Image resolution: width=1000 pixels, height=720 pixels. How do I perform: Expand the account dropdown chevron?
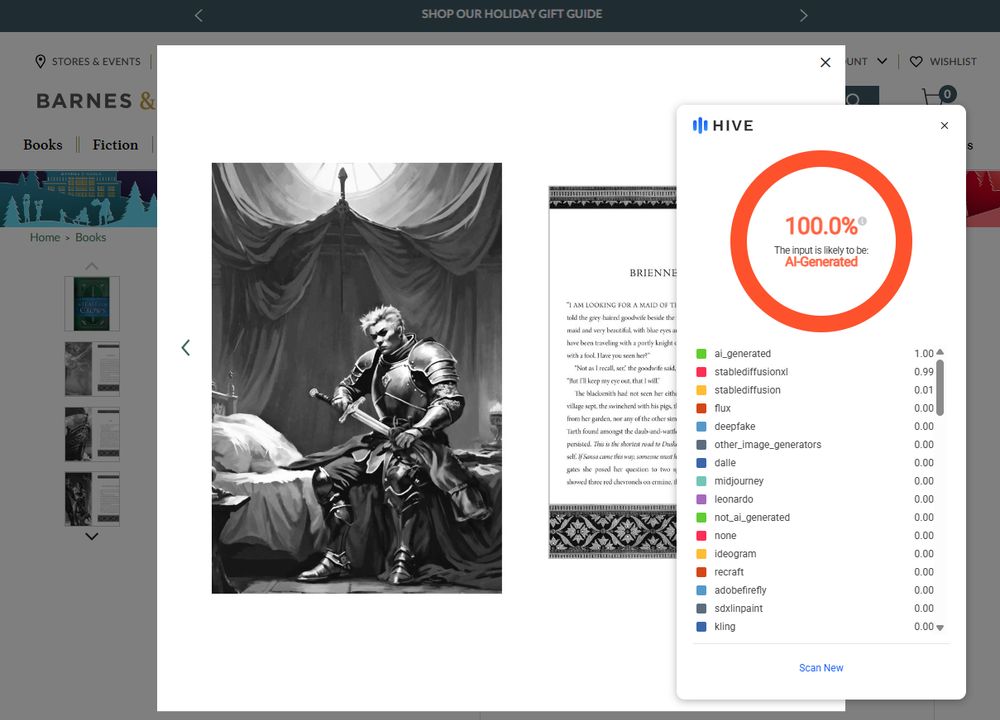[882, 61]
